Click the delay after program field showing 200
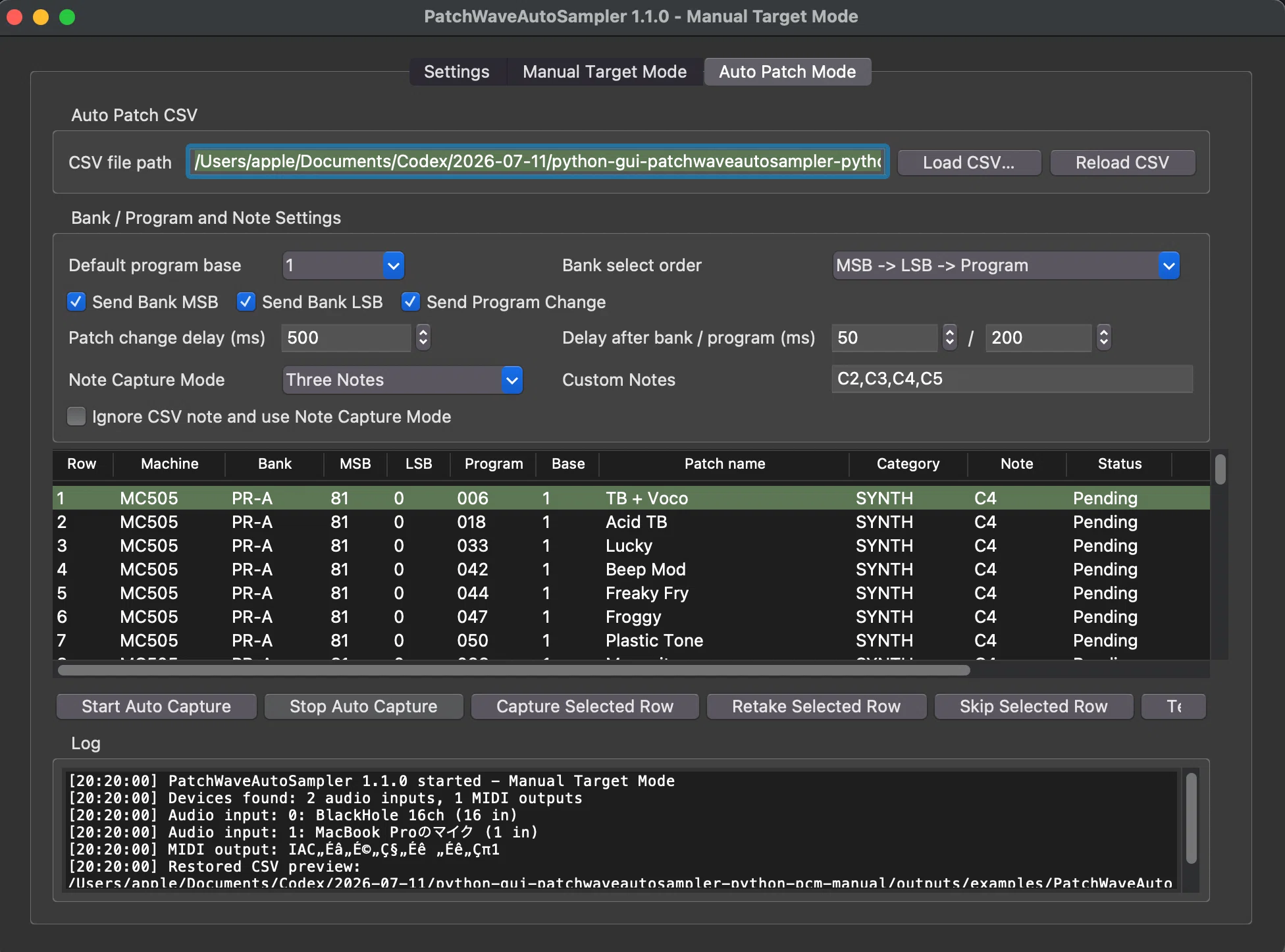Image resolution: width=1285 pixels, height=952 pixels. click(1039, 338)
